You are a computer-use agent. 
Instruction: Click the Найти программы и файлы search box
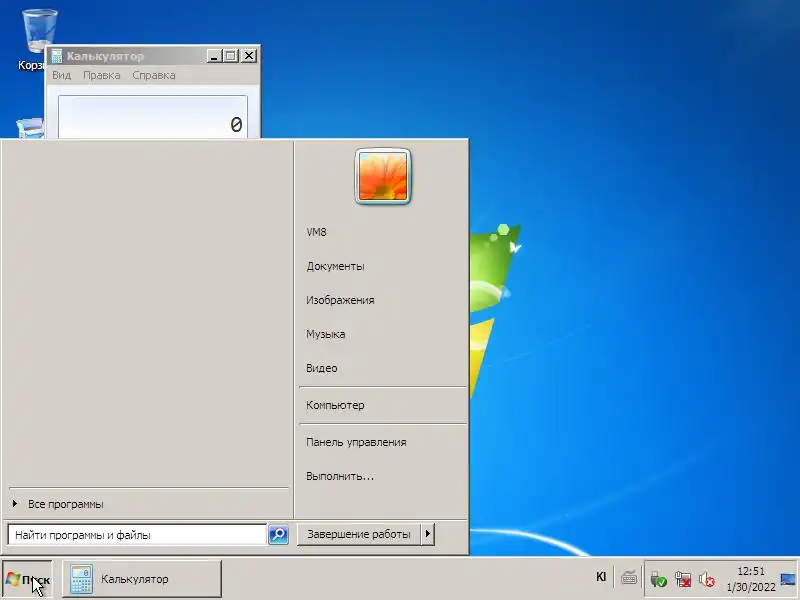pyautogui.click(x=137, y=535)
